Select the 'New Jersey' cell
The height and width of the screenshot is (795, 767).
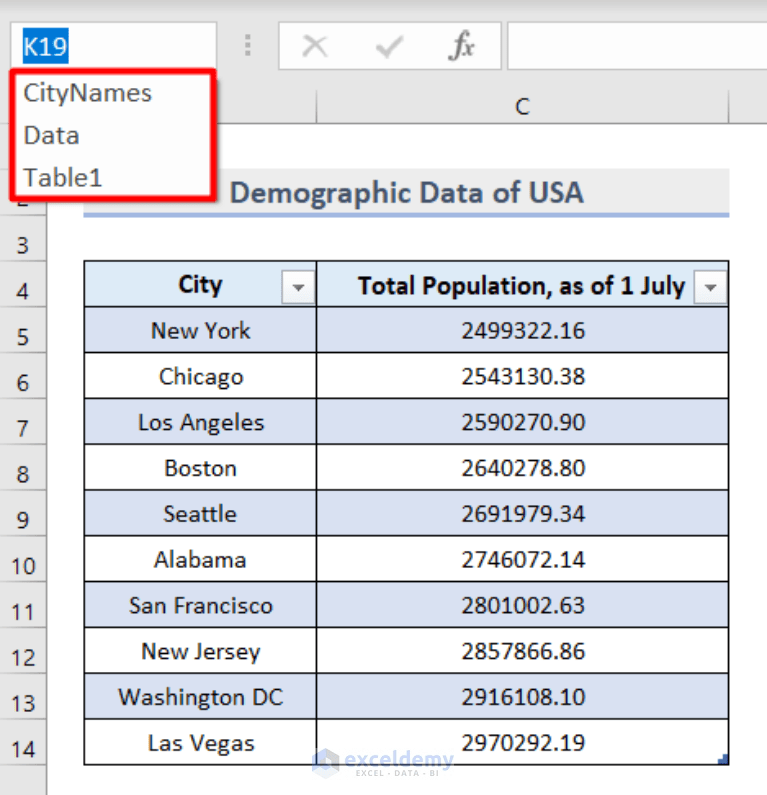(x=200, y=651)
